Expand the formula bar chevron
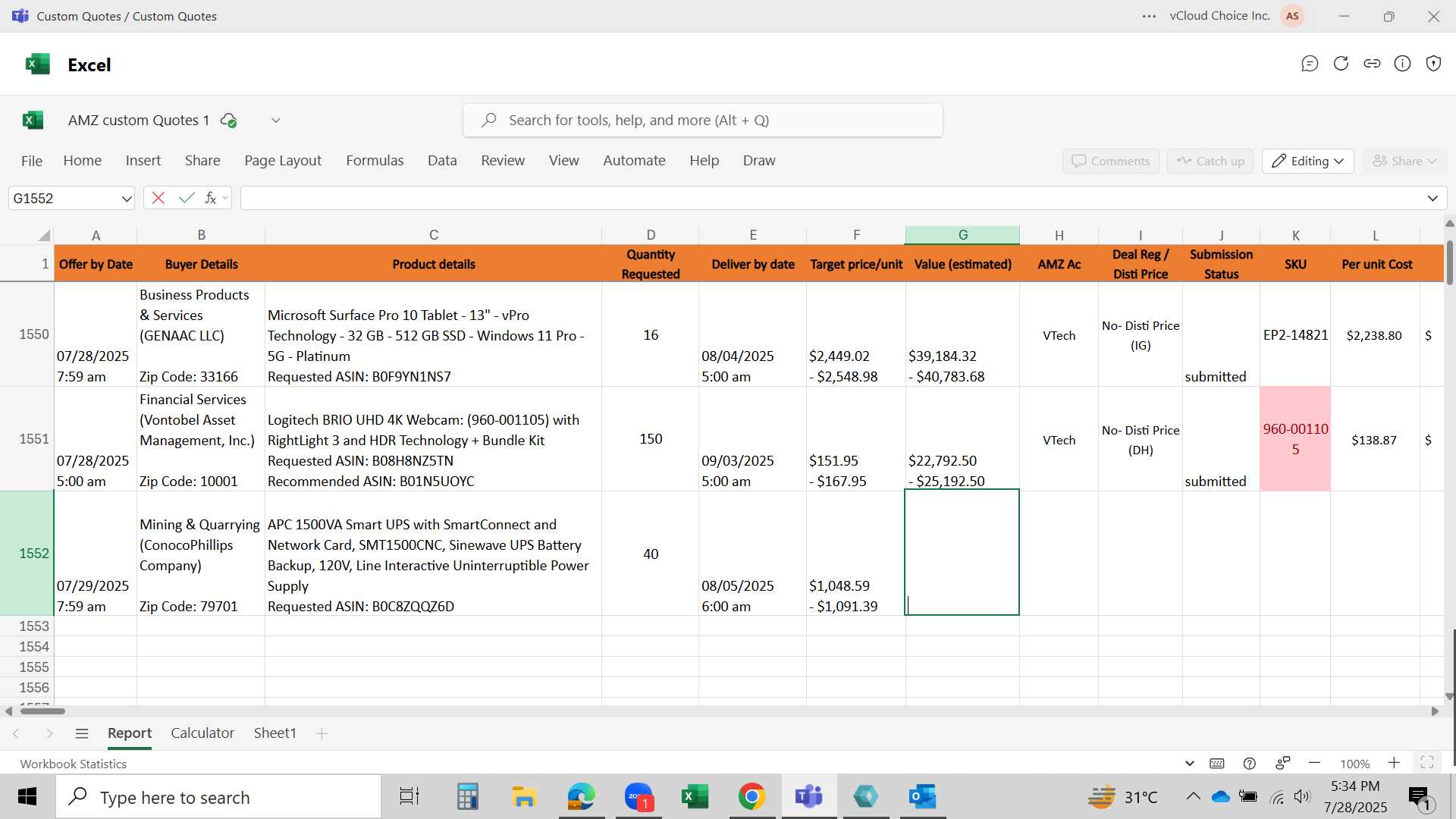The height and width of the screenshot is (819, 1456). [1432, 199]
